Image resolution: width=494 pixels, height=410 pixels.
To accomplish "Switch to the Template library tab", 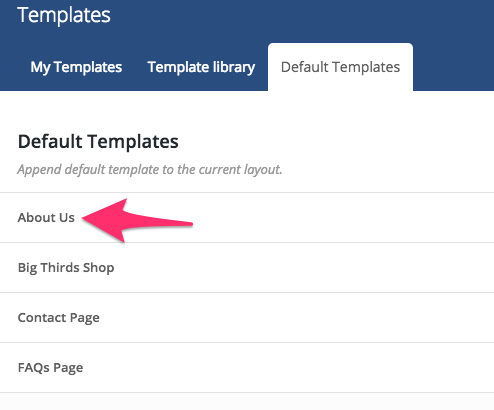I will tap(201, 67).
